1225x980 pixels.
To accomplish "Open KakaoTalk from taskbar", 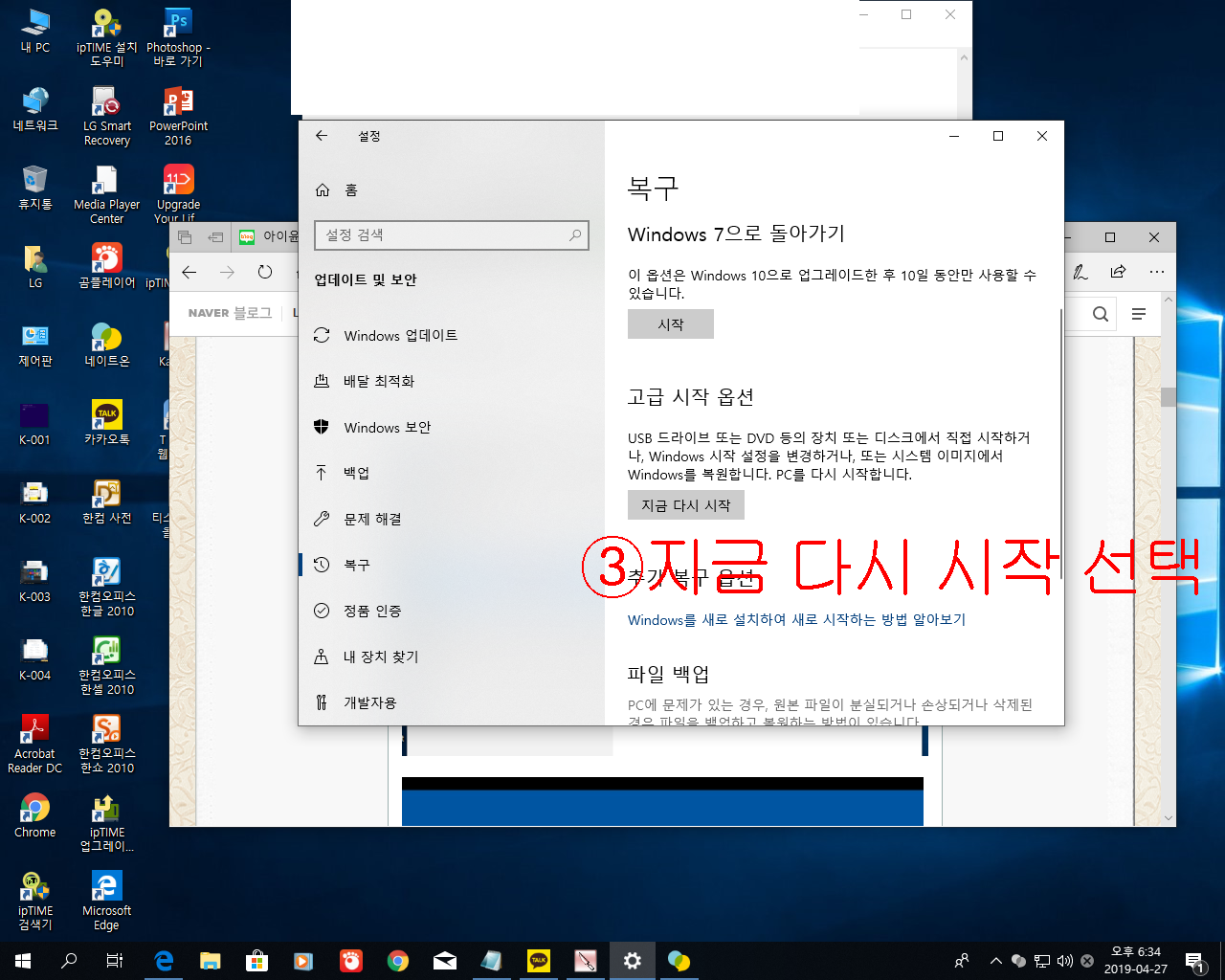I will coord(539,961).
